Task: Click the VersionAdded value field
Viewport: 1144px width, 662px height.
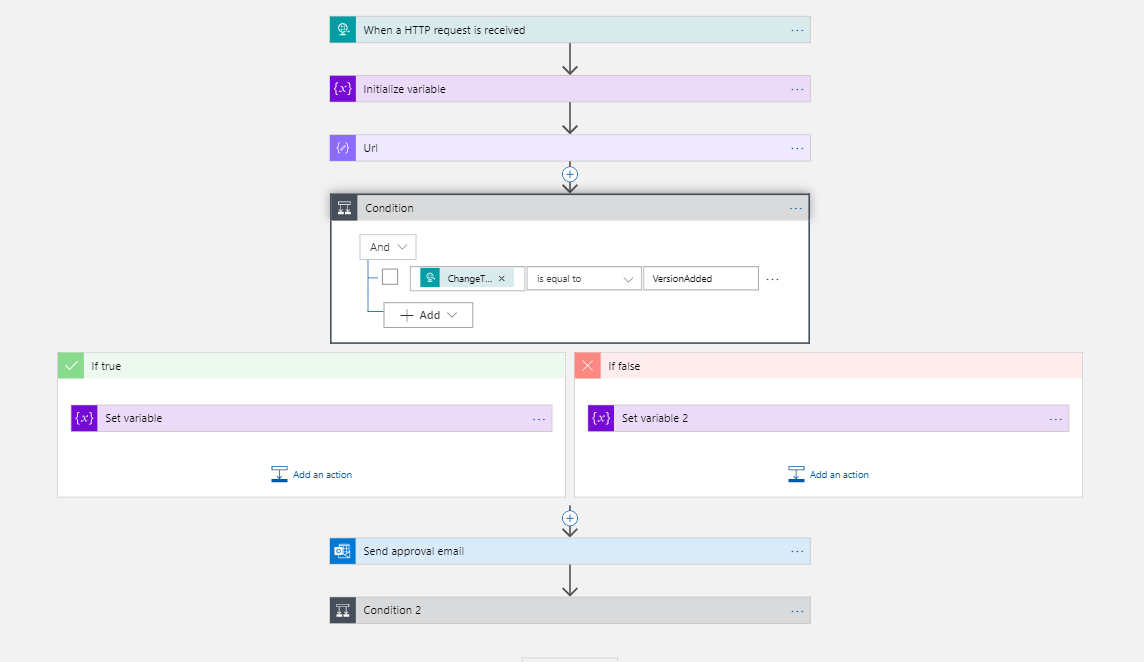Action: click(x=700, y=279)
